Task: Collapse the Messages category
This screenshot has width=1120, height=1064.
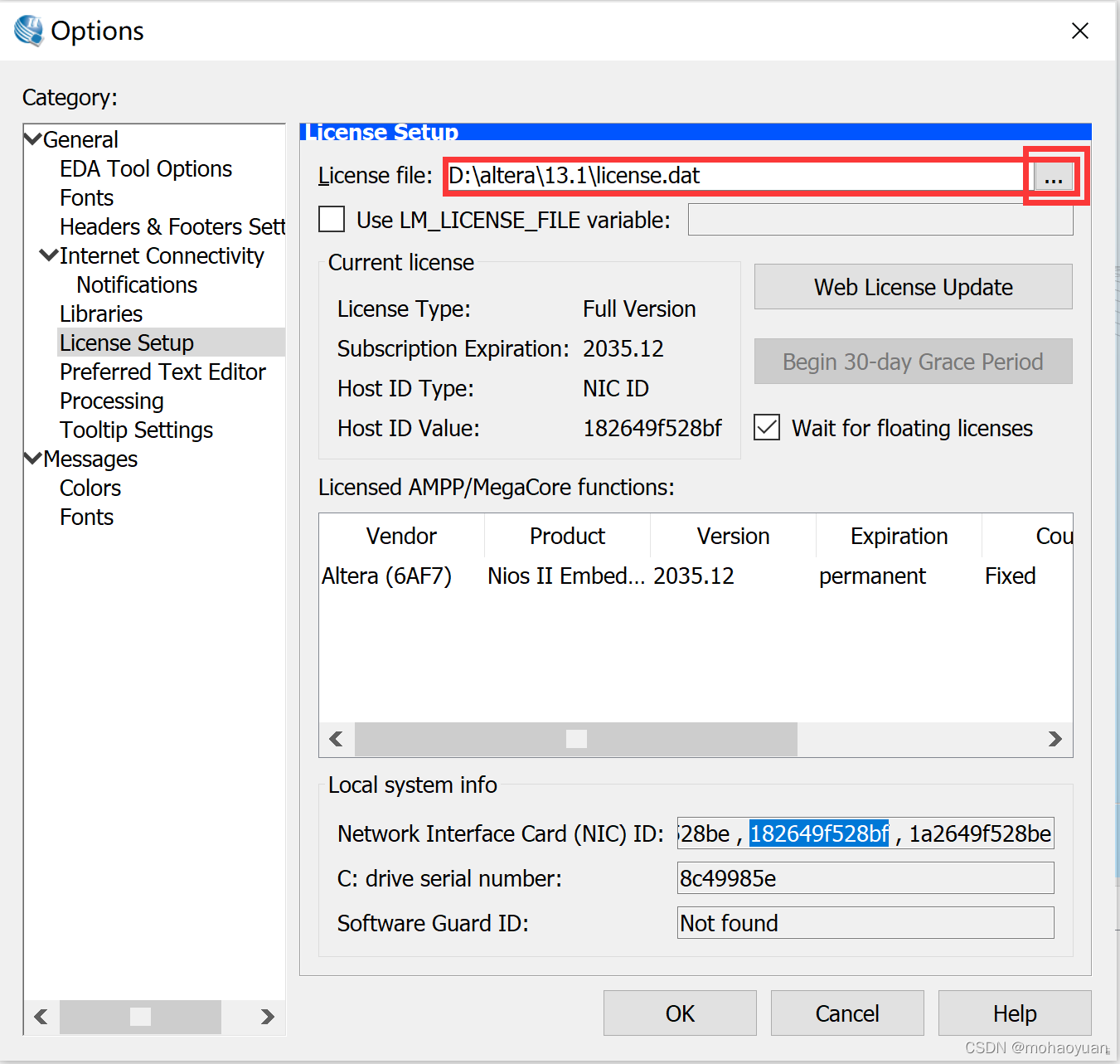Action: point(33,459)
